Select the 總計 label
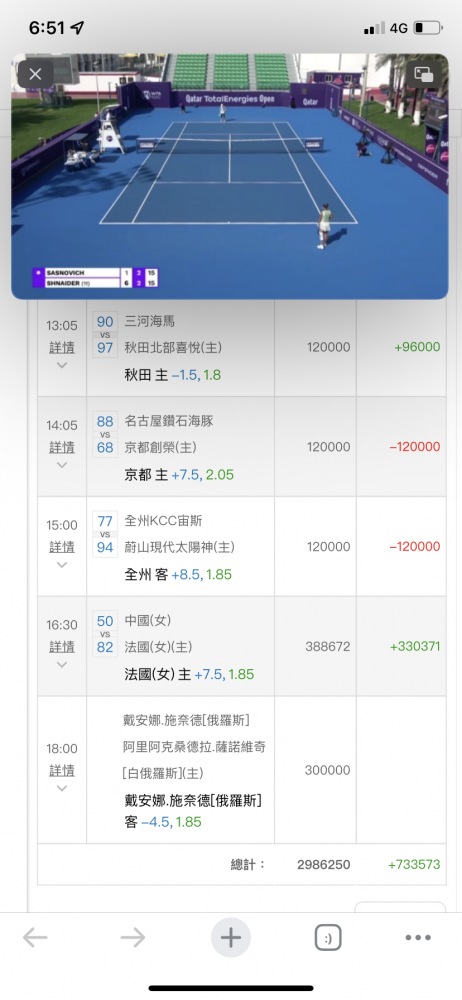462x1000 pixels. click(x=248, y=865)
